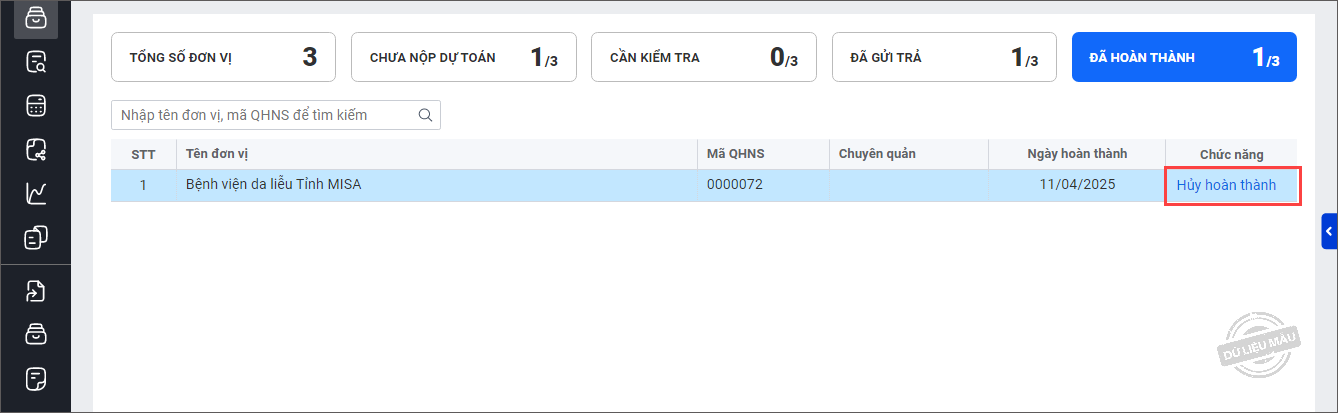The image size is (1338, 413).
Task: Click the document import arrow icon in sidebar
Action: [36, 292]
